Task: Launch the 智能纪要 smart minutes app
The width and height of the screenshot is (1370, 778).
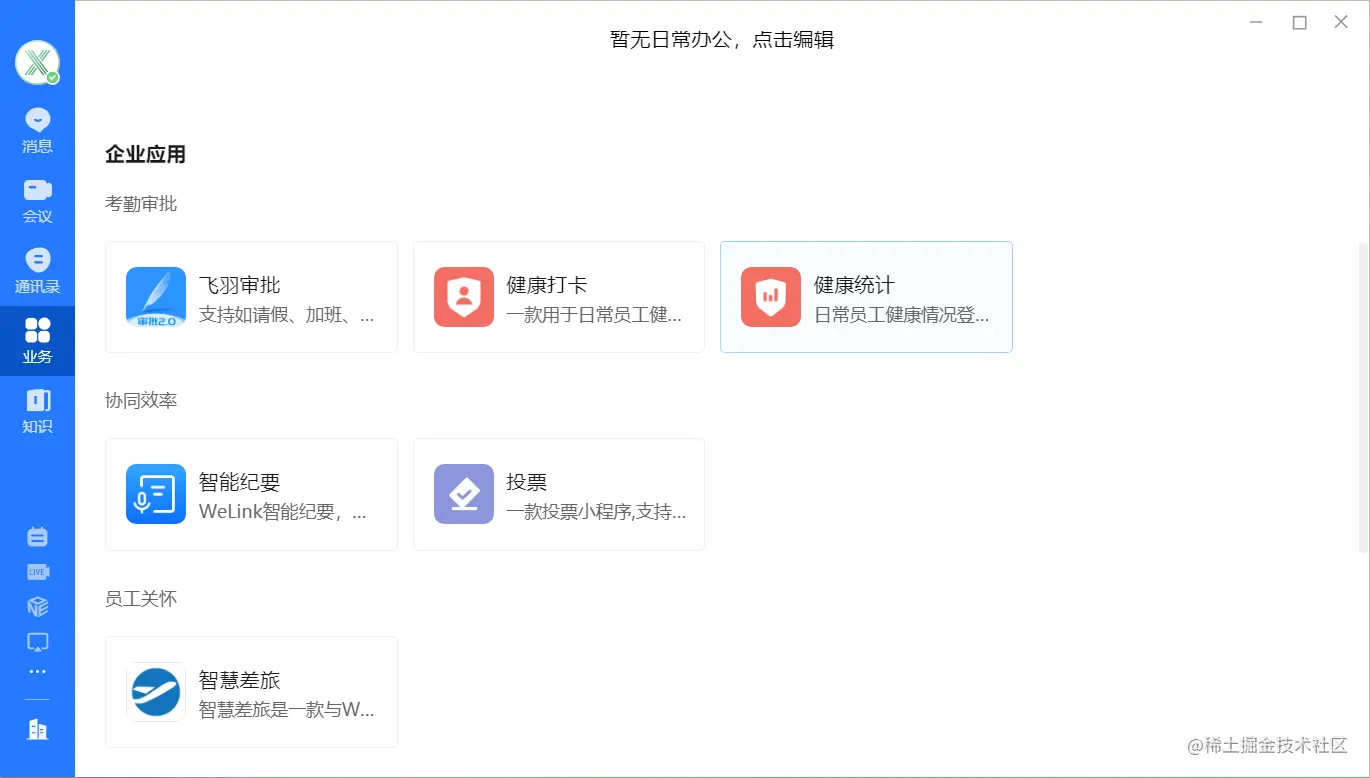Action: pyautogui.click(x=251, y=493)
